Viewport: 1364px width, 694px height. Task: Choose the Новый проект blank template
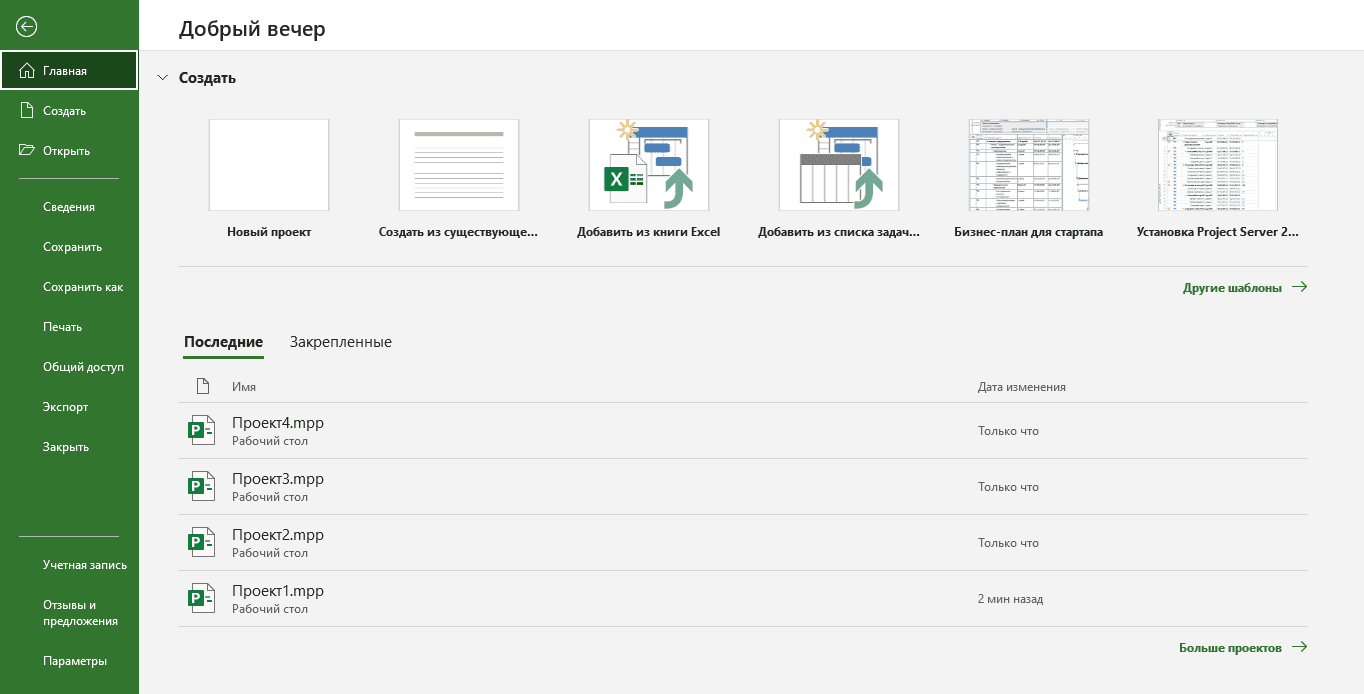pyautogui.click(x=269, y=166)
